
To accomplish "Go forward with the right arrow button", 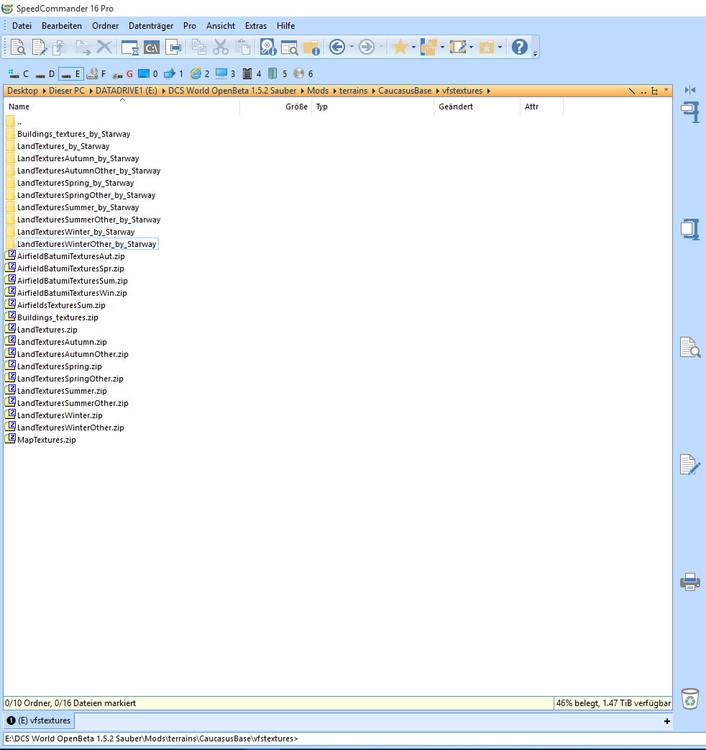I will coord(366,47).
